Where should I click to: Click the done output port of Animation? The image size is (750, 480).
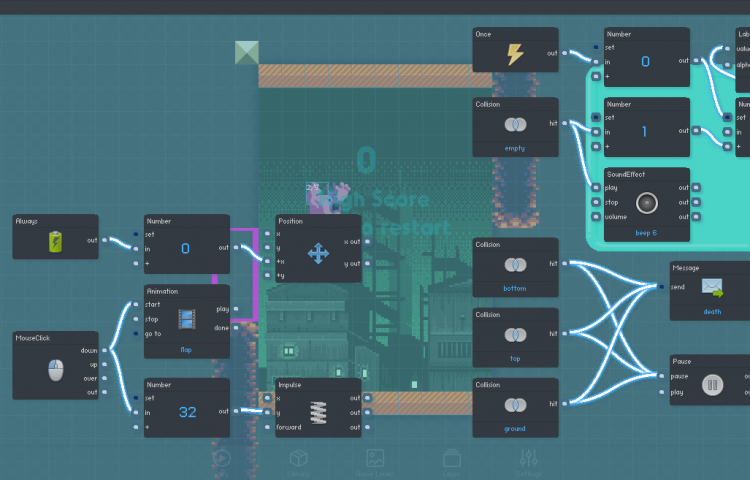(236, 327)
